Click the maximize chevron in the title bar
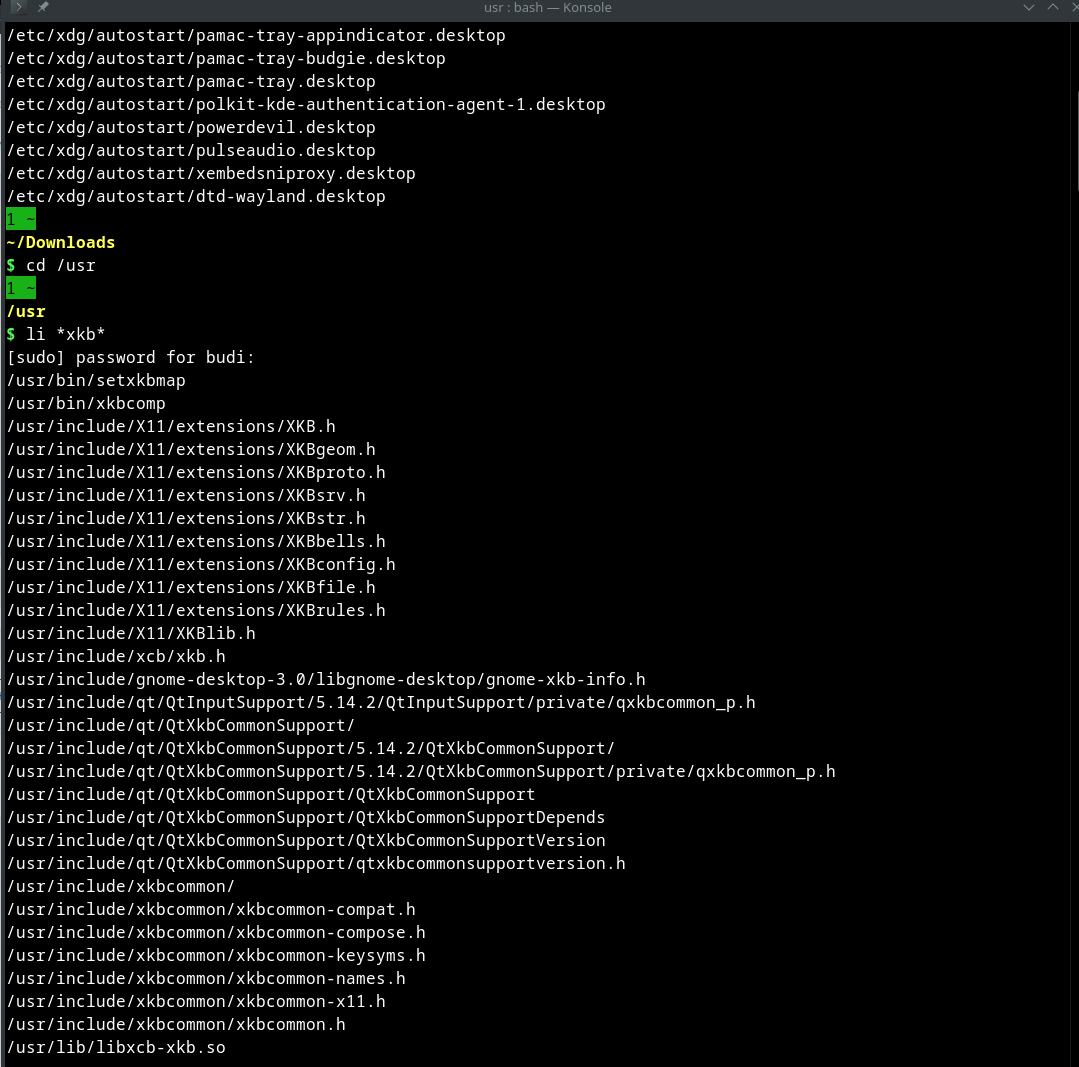This screenshot has width=1079, height=1067. coord(1052,7)
